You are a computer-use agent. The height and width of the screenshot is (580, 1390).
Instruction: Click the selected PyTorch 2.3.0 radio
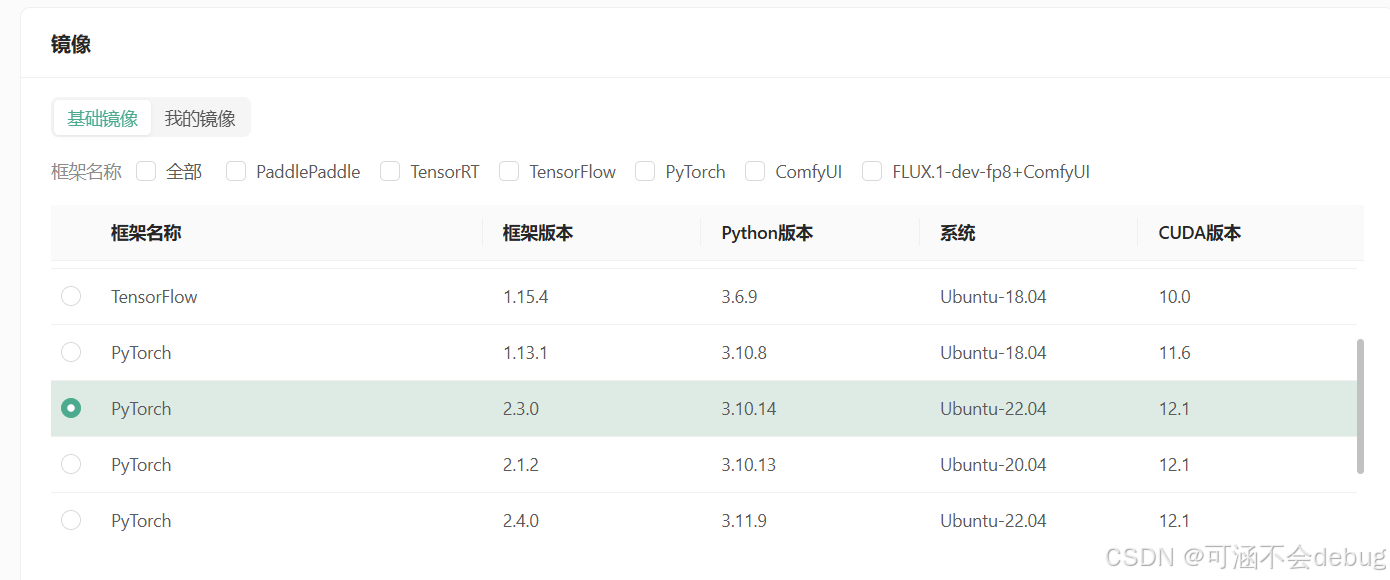(71, 408)
